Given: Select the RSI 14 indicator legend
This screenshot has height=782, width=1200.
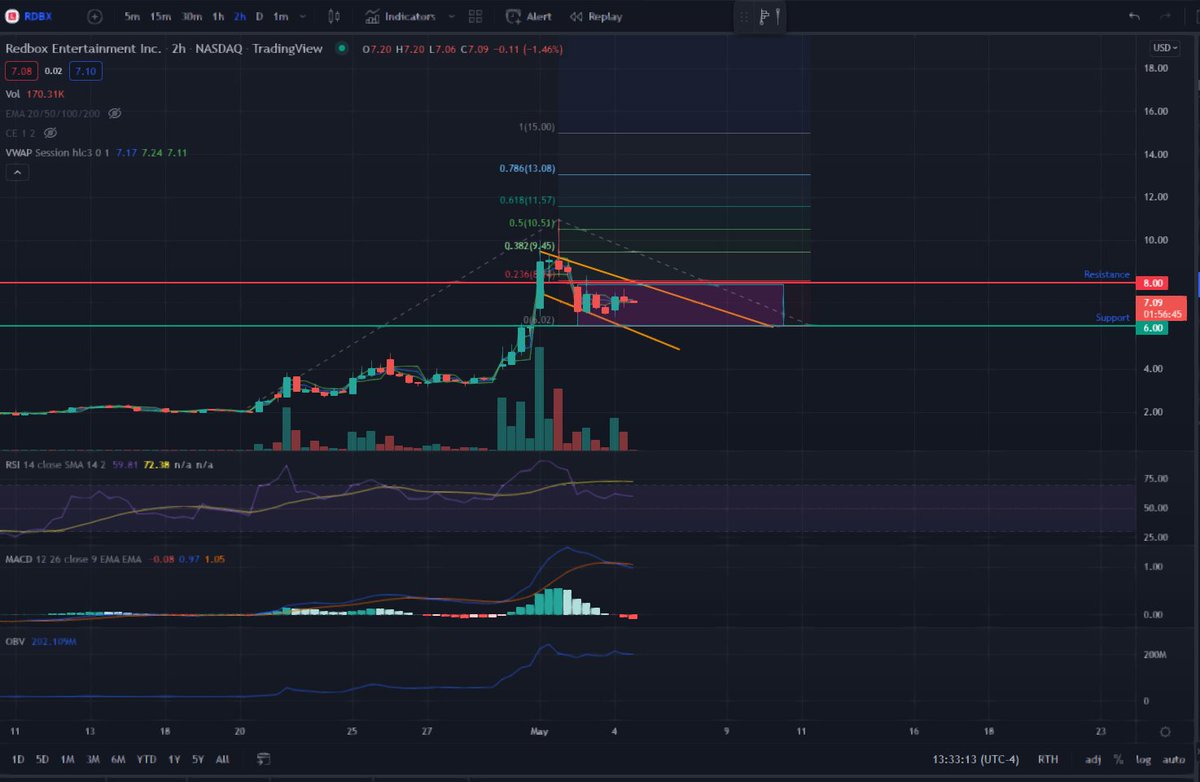Looking at the screenshot, I should click(108, 465).
